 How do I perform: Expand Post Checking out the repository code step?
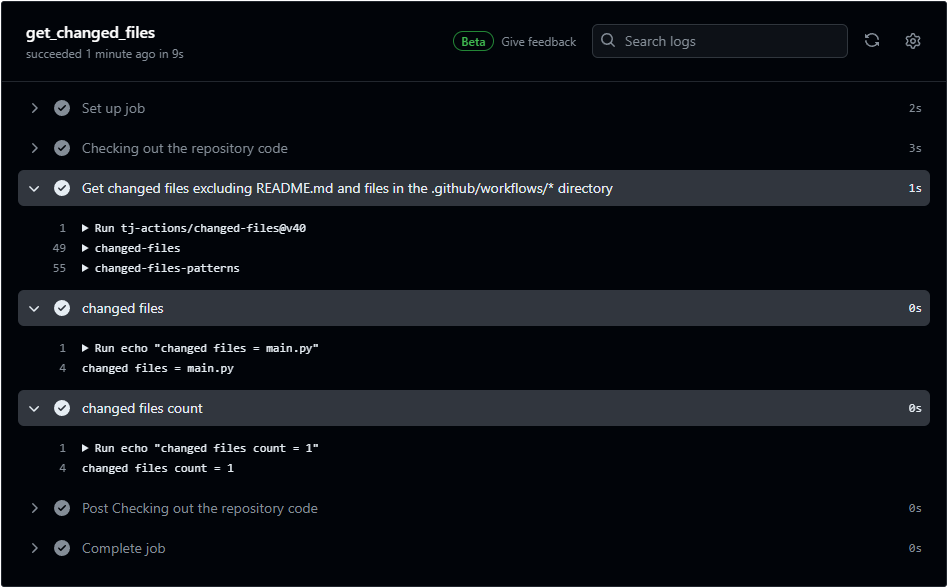pos(35,508)
